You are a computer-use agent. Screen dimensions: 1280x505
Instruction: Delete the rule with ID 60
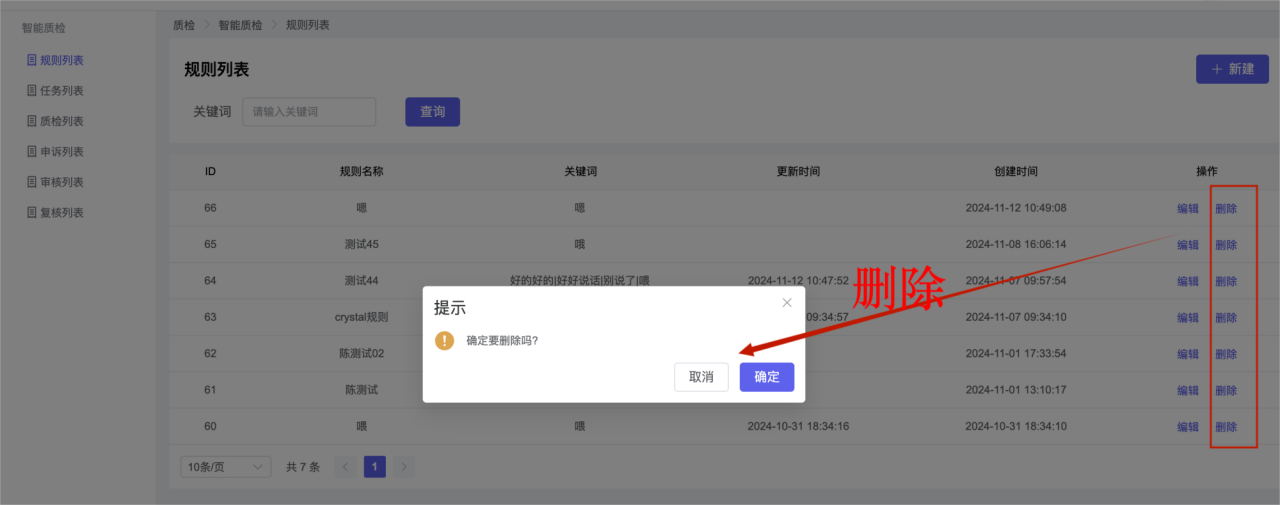(1226, 427)
